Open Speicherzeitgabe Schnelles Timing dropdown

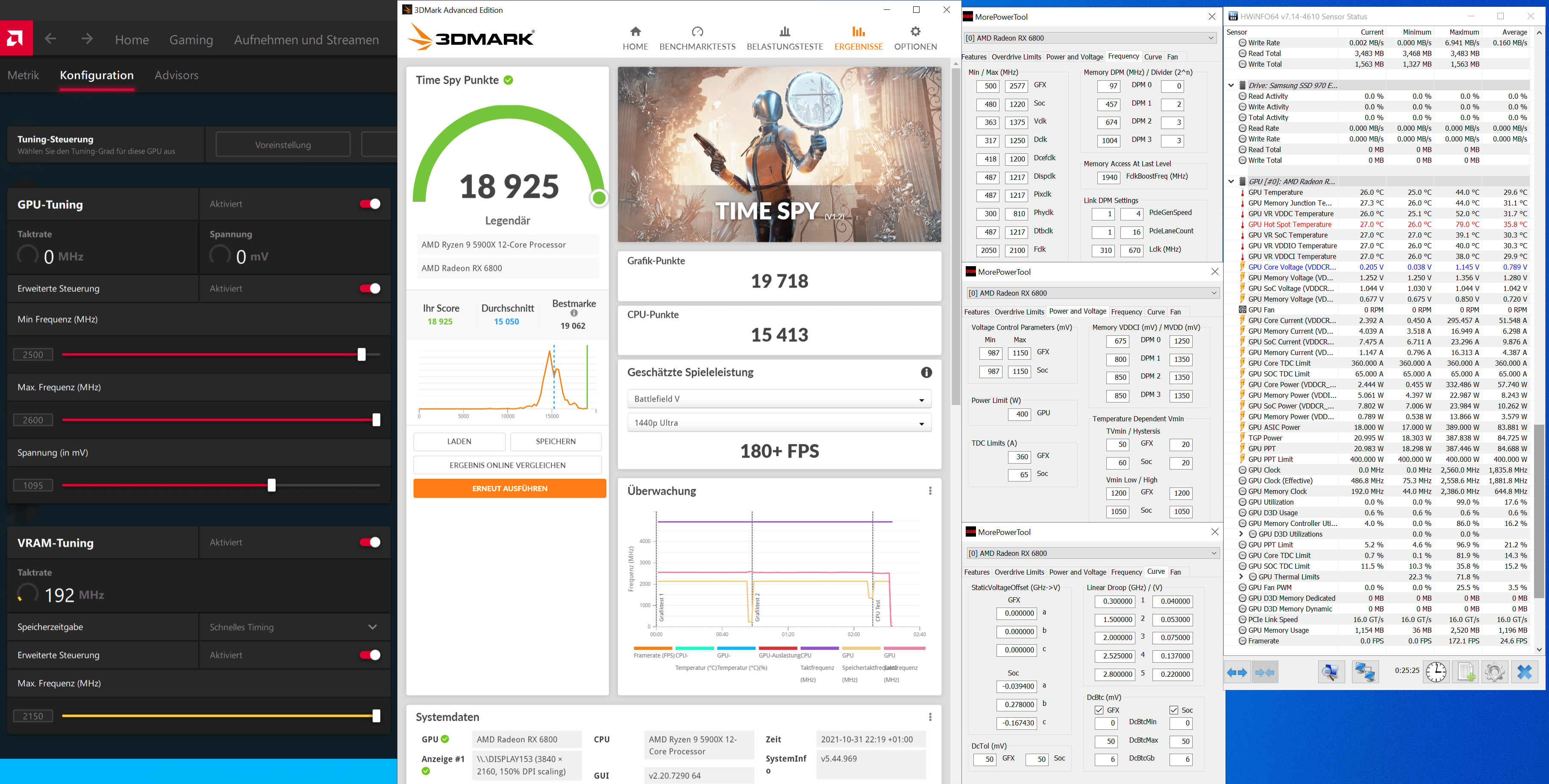[x=294, y=627]
